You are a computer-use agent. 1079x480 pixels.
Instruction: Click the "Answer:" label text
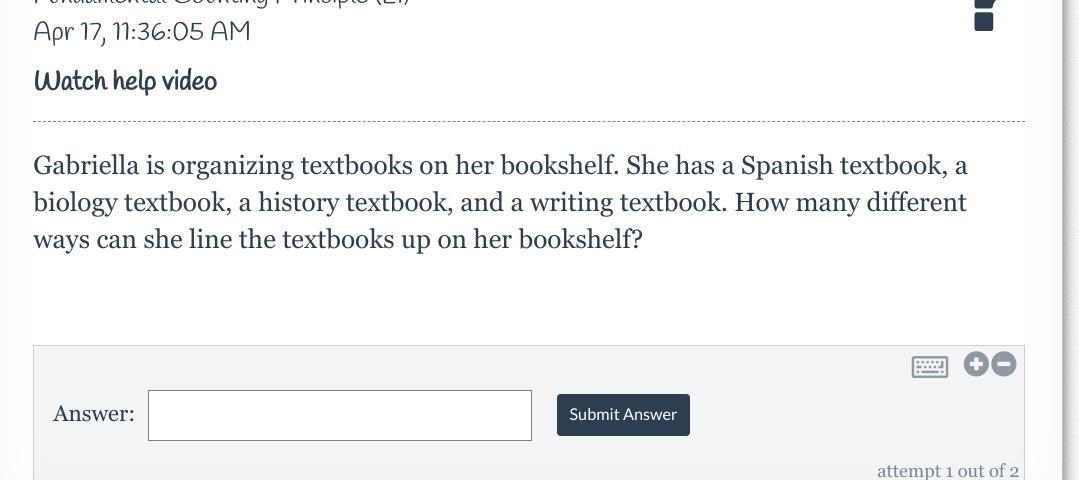(94, 414)
